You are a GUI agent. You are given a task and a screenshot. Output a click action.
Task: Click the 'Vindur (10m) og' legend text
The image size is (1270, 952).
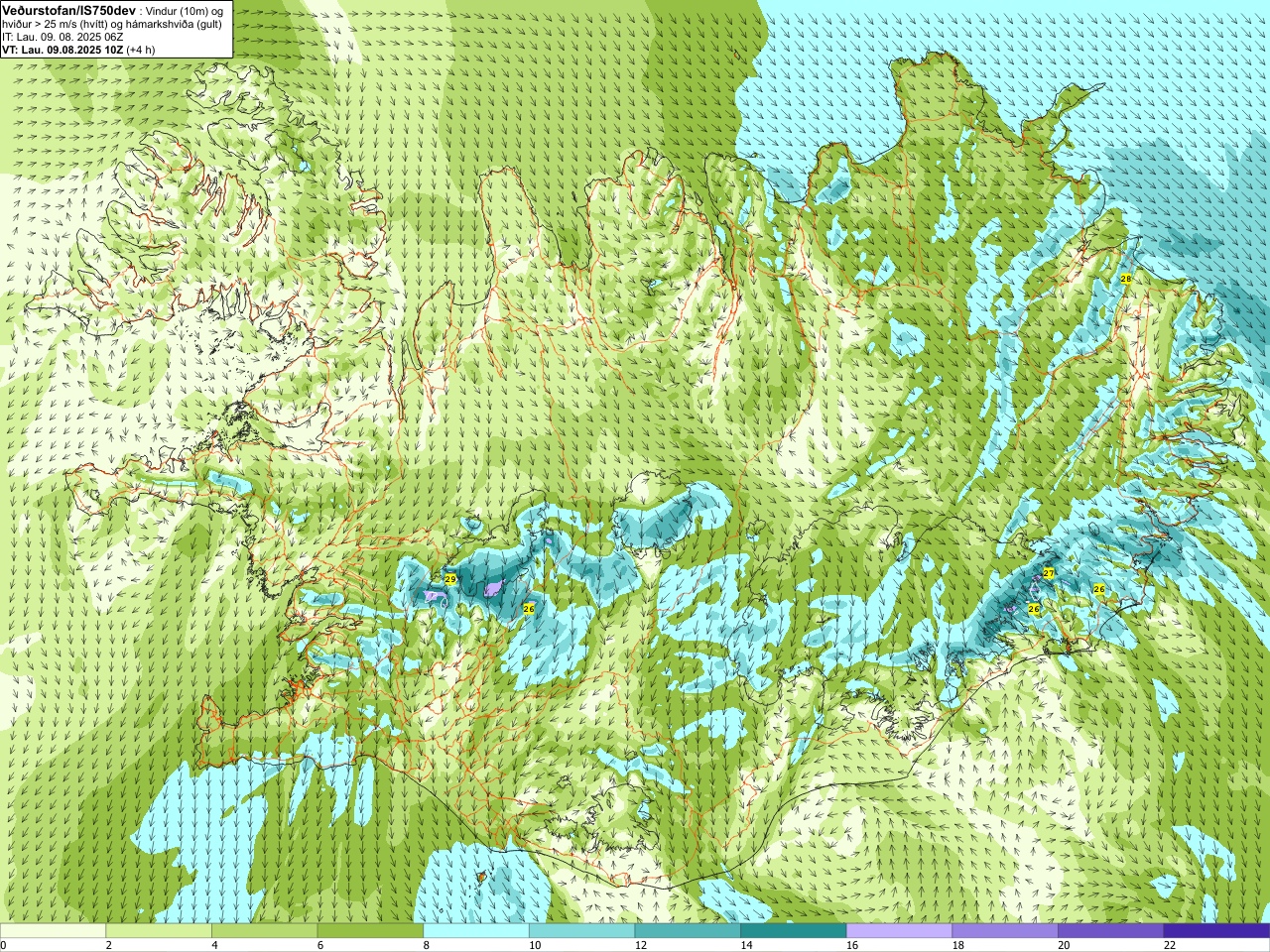pos(185,11)
